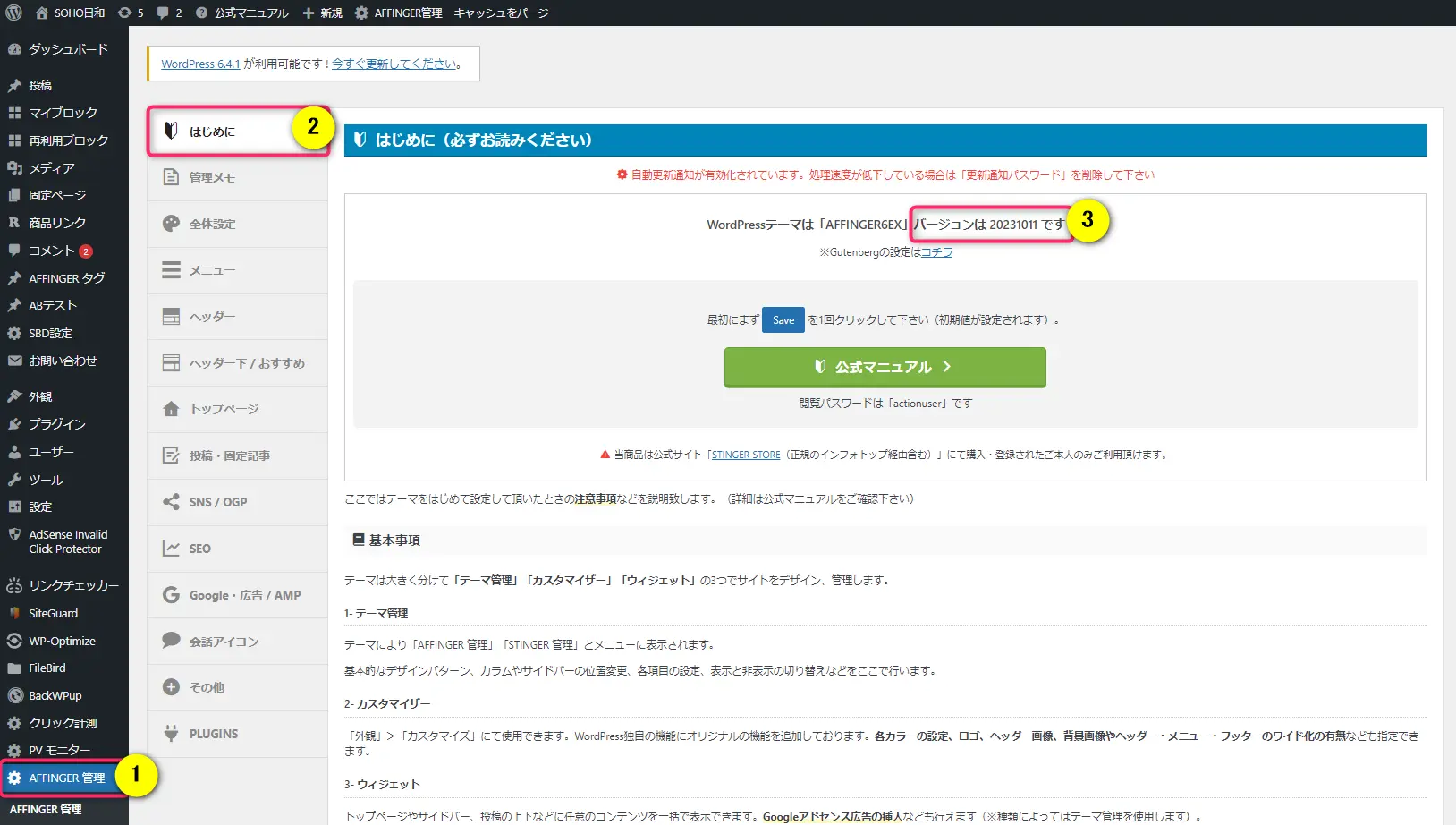
Task: Click the 今すぐ更新してください link
Action: point(392,64)
